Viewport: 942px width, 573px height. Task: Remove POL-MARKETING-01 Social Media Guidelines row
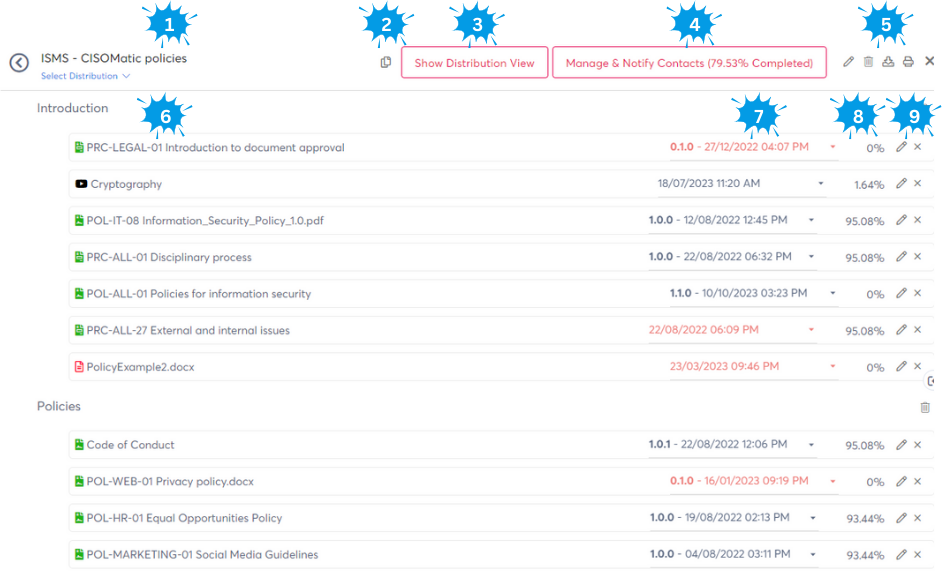(x=917, y=554)
